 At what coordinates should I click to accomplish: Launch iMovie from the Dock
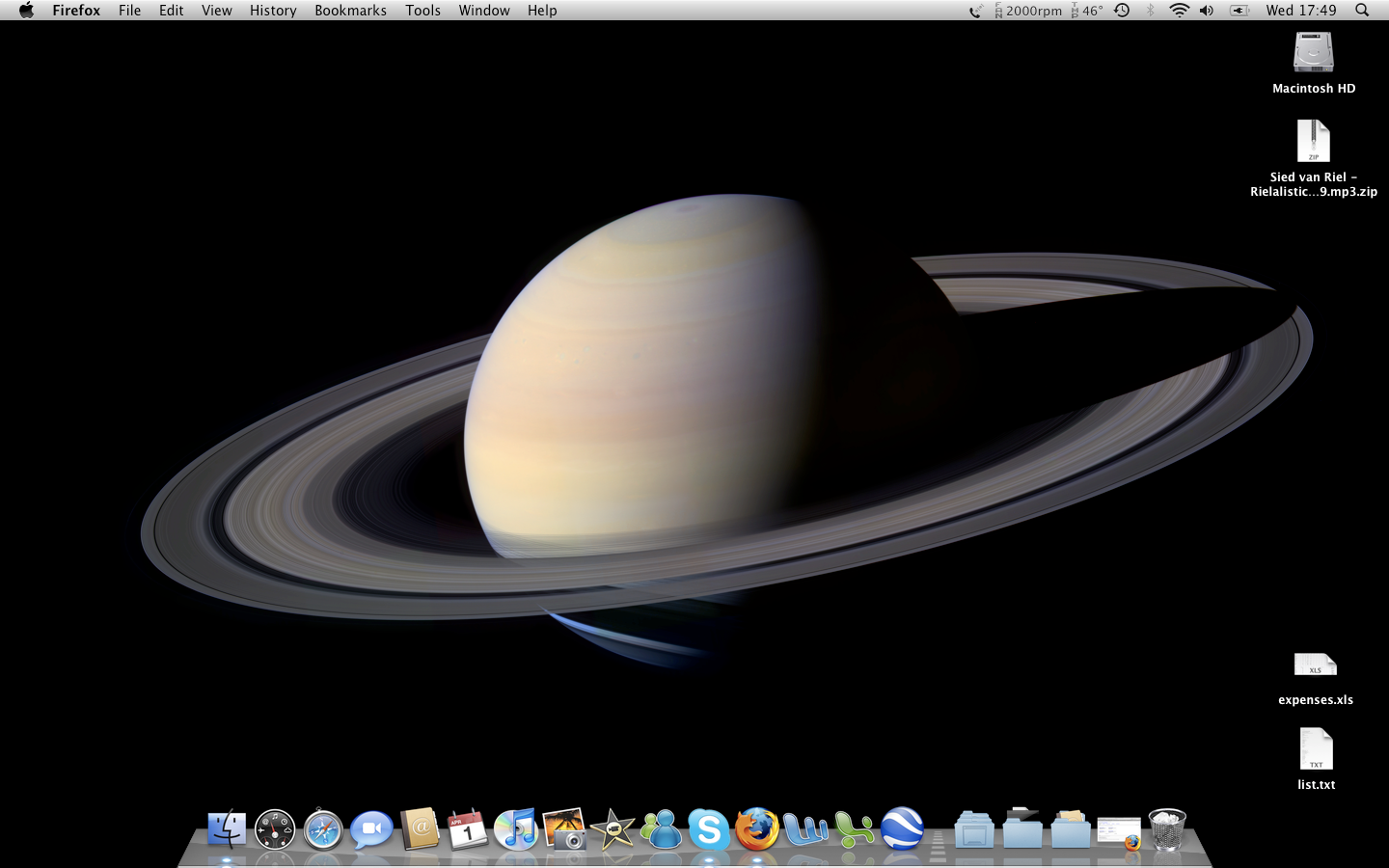[613, 829]
